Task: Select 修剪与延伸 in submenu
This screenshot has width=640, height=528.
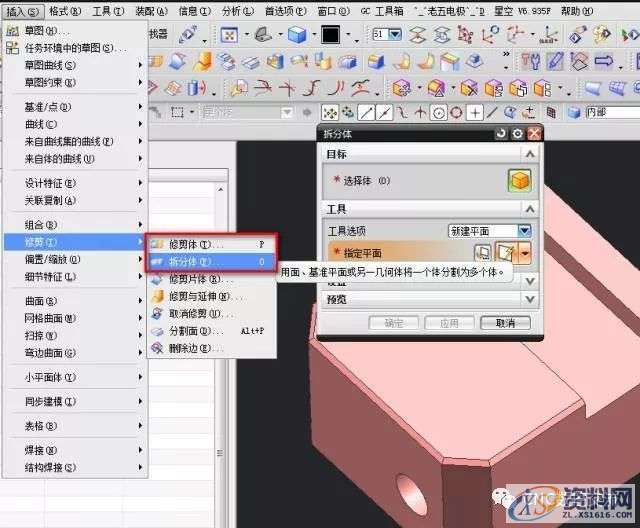Action: pos(211,296)
